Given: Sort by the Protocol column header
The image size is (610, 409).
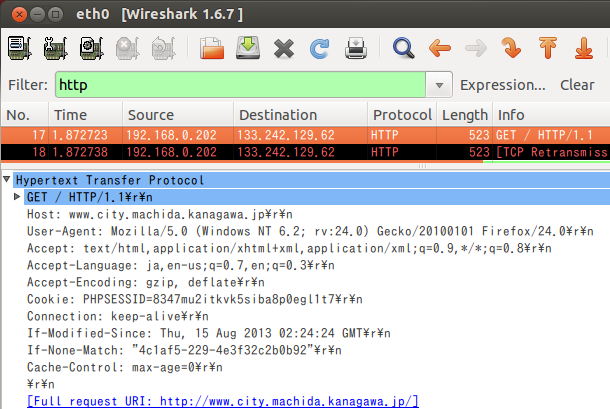Looking at the screenshot, I should point(402,115).
